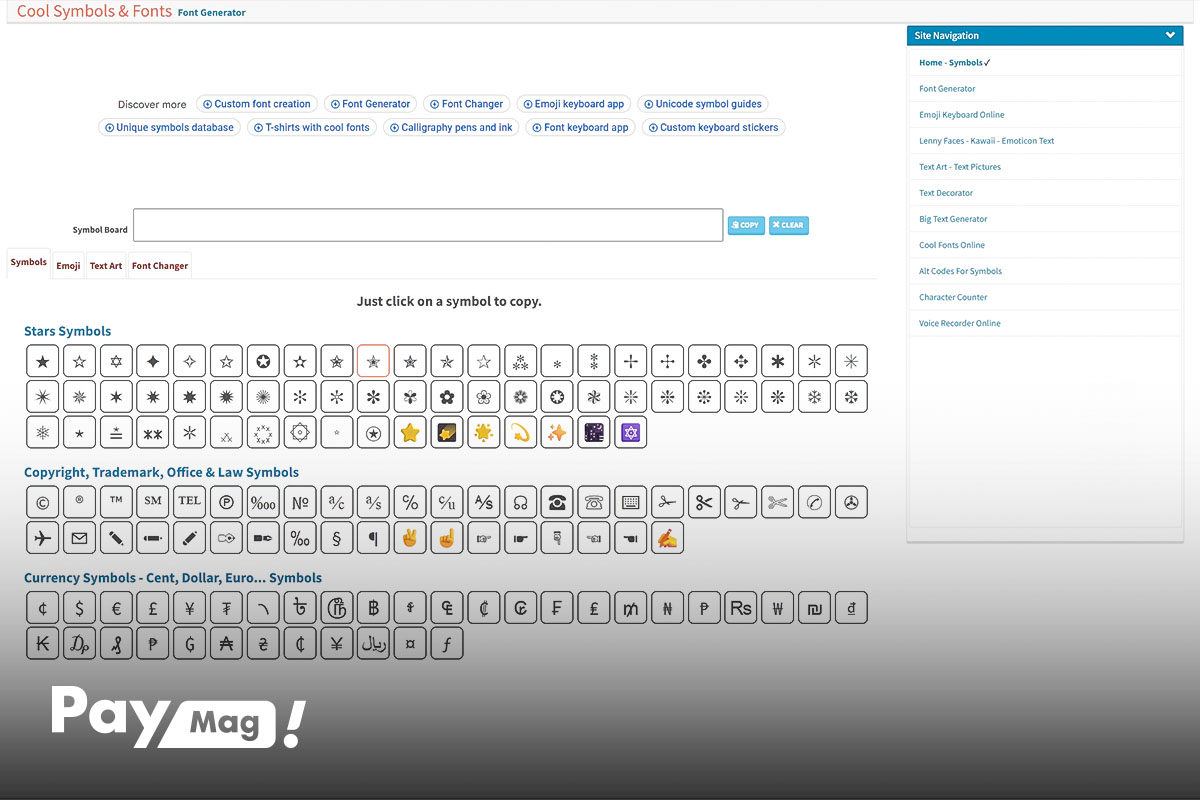Copy the euro € currency symbol
This screenshot has width=1200, height=800.
[116, 608]
